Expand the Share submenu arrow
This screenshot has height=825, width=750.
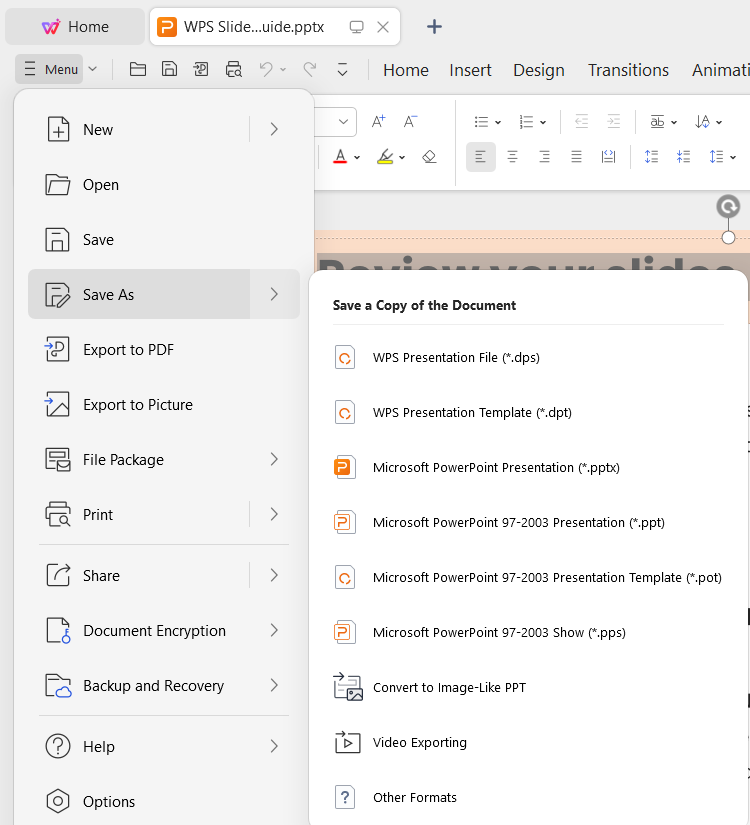tap(274, 575)
